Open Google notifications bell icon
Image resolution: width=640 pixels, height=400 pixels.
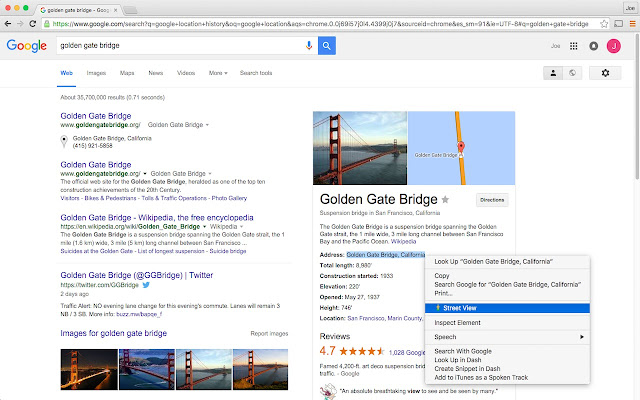coord(593,46)
